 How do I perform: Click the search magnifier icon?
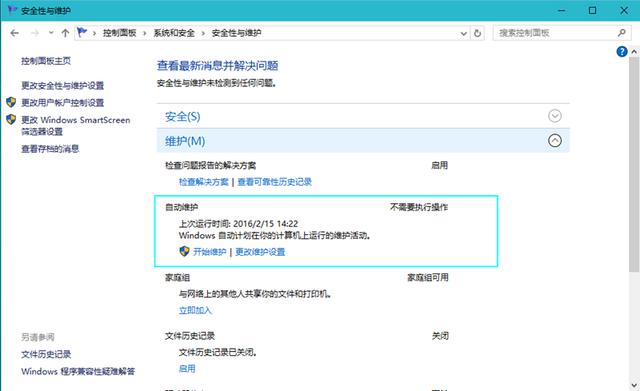(x=622, y=33)
